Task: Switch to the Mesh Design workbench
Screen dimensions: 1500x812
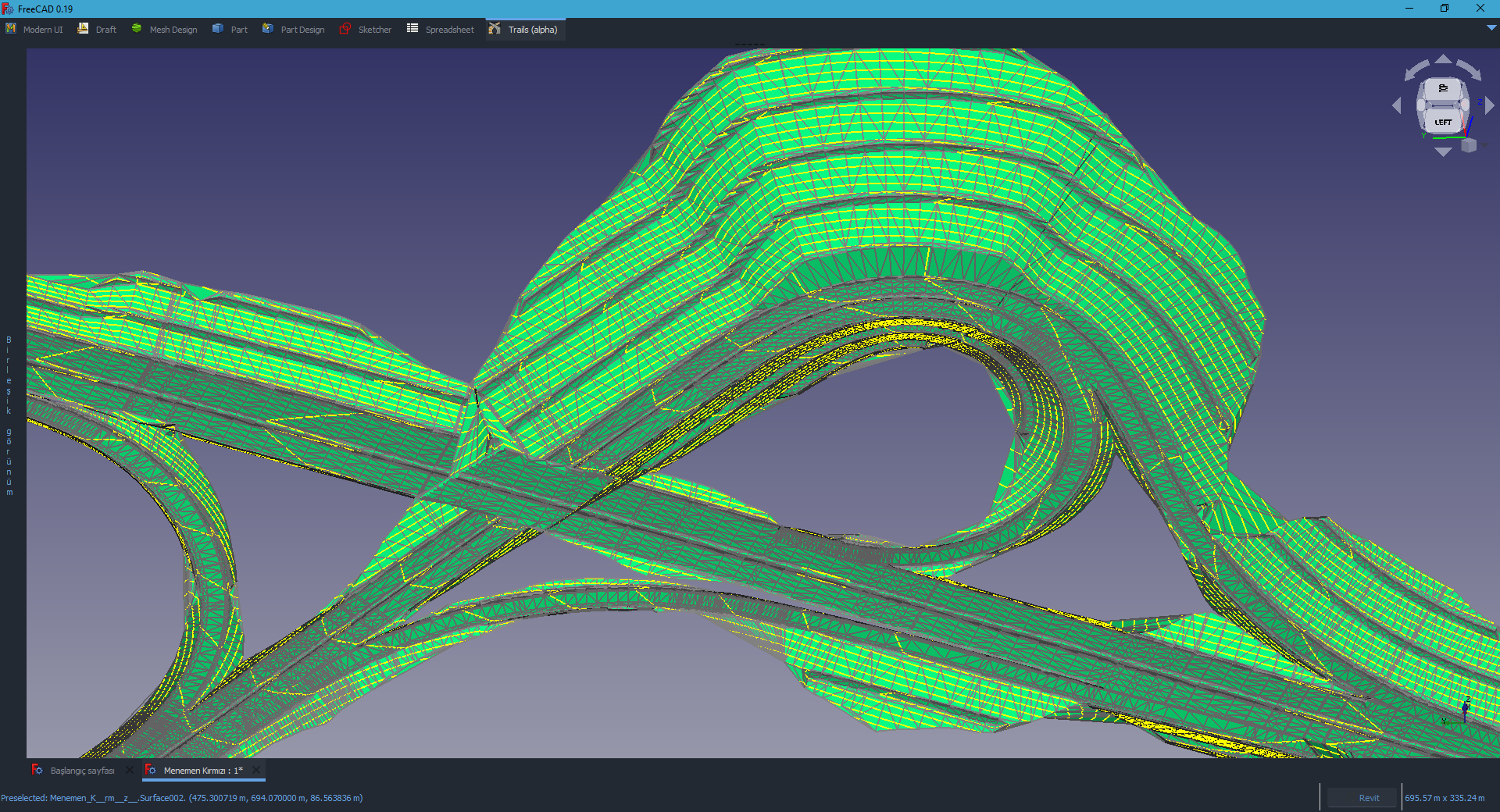Action: pyautogui.click(x=164, y=30)
